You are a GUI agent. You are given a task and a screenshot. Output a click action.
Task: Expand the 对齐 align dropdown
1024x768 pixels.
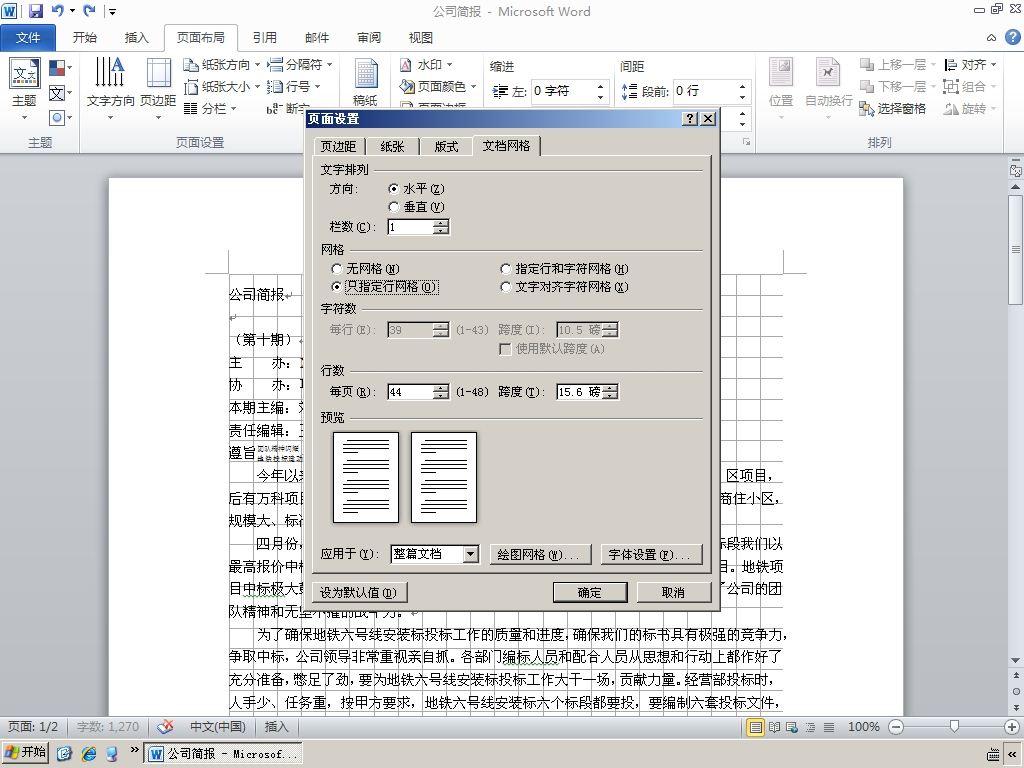[x=993, y=65]
